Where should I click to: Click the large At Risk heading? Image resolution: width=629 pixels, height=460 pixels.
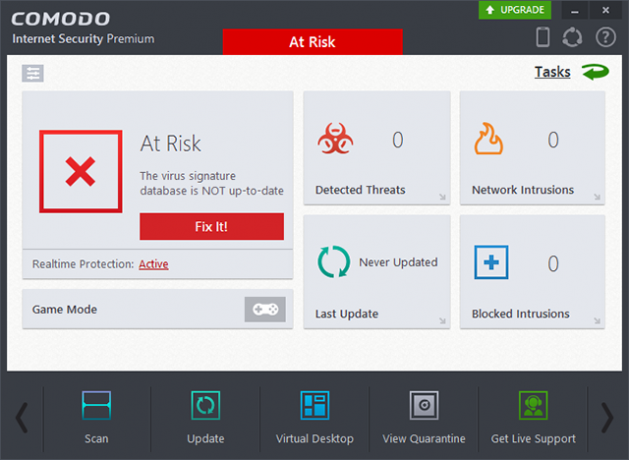(170, 143)
